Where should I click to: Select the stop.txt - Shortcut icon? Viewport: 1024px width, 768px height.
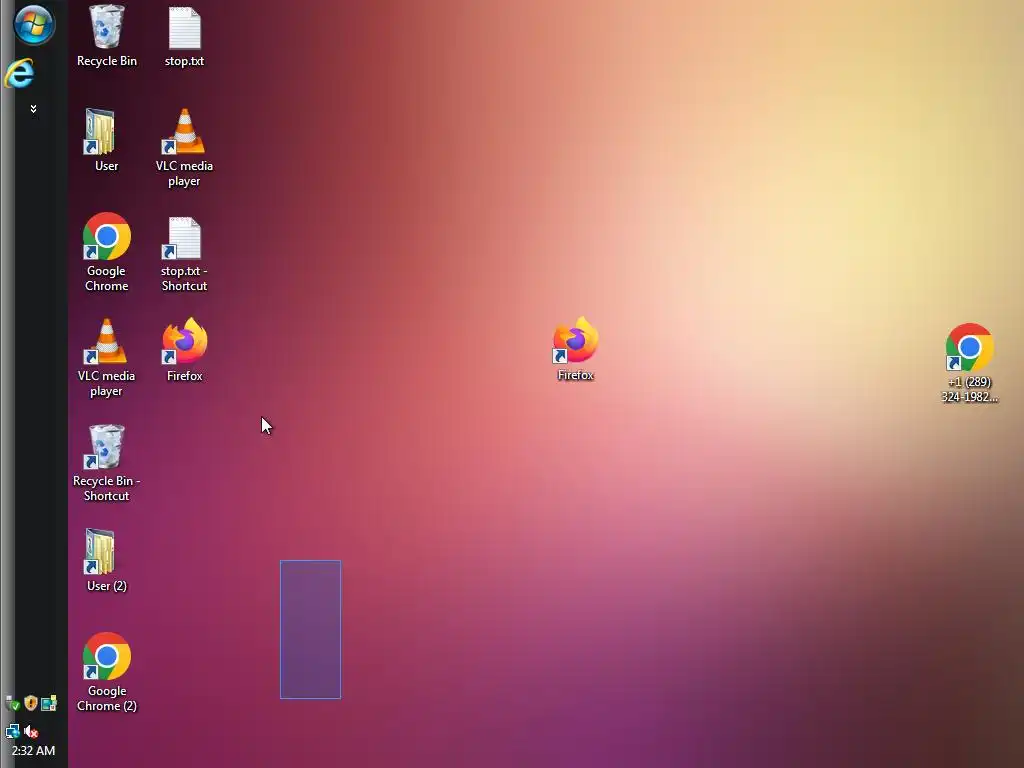pos(184,254)
